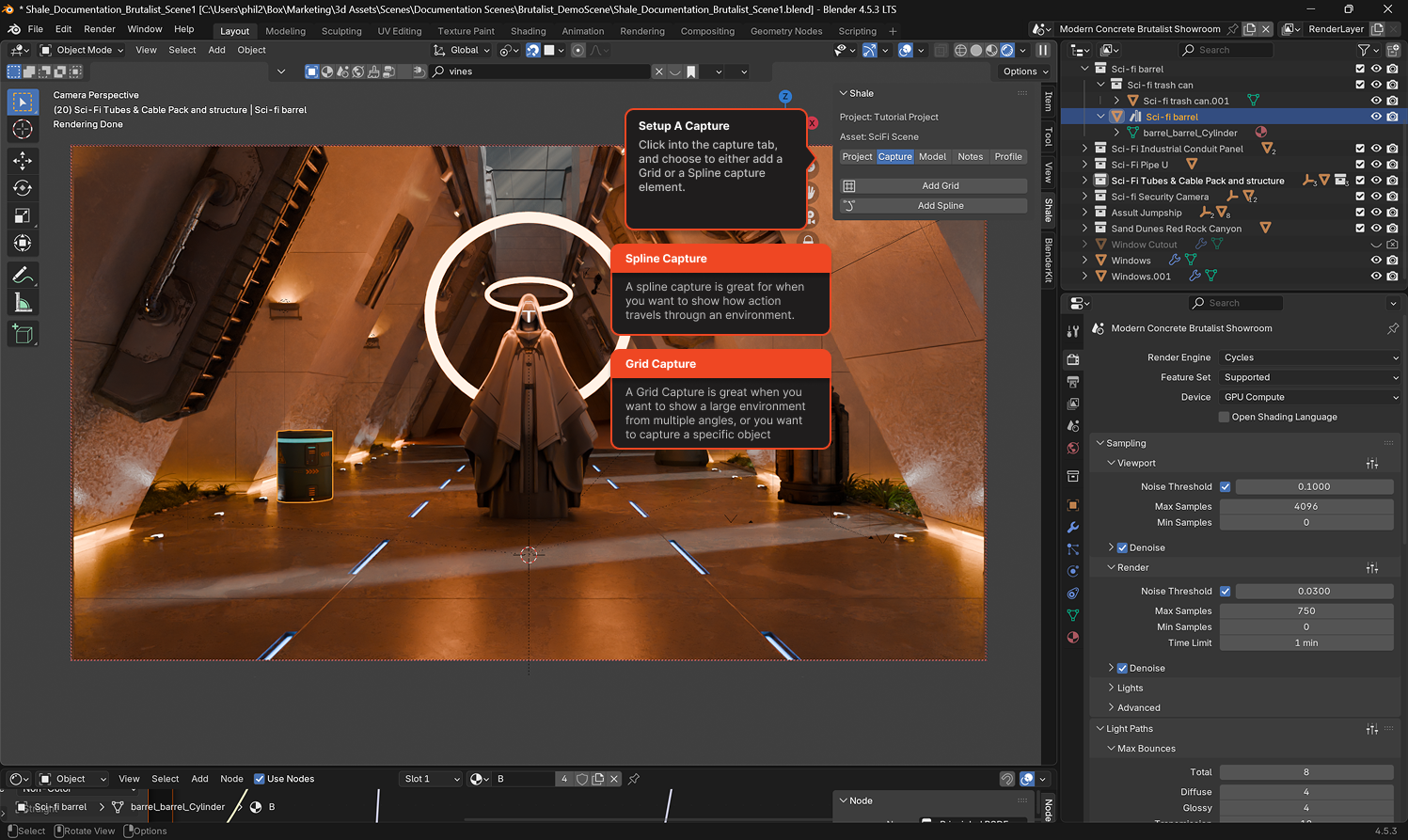Open the Feature Set dropdown
1408x840 pixels.
[x=1310, y=377]
